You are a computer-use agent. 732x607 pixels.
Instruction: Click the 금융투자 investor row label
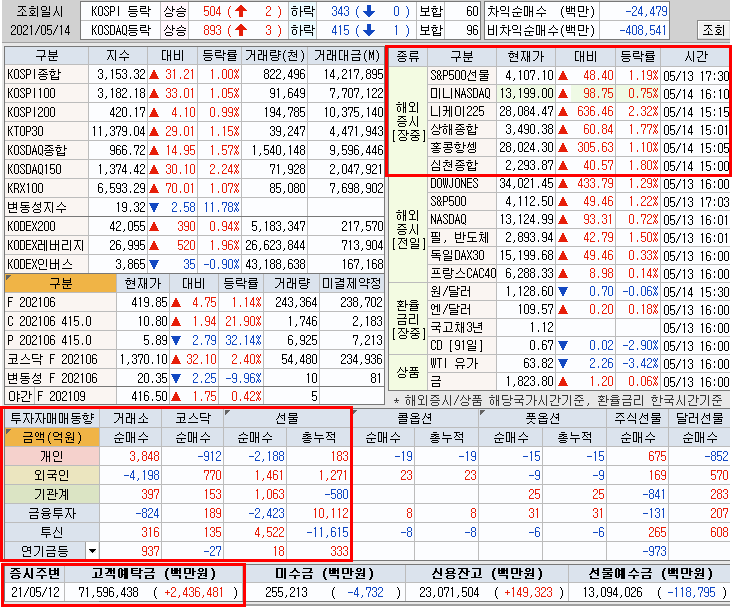52,514
